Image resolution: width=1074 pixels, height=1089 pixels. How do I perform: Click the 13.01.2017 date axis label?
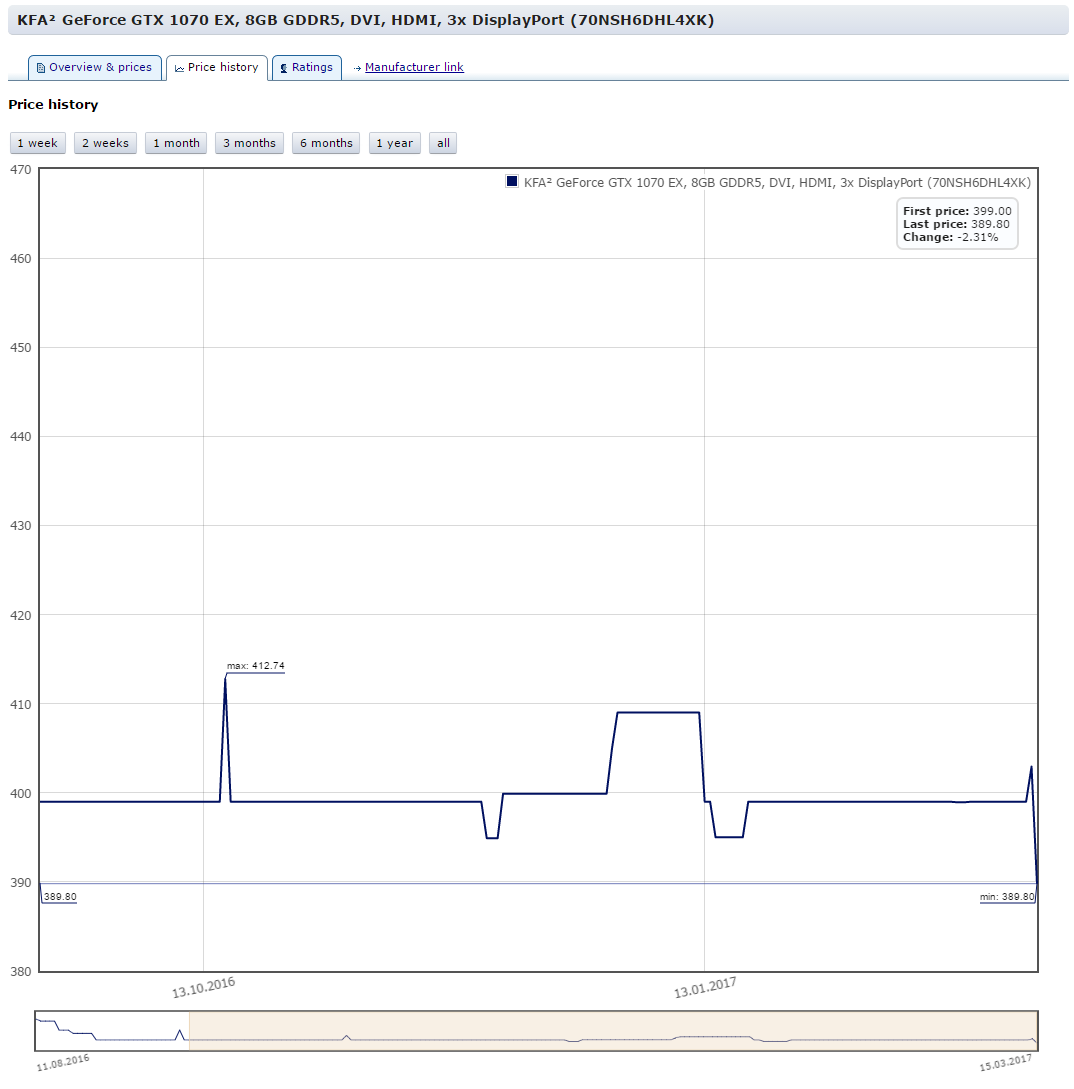pyautogui.click(x=705, y=987)
